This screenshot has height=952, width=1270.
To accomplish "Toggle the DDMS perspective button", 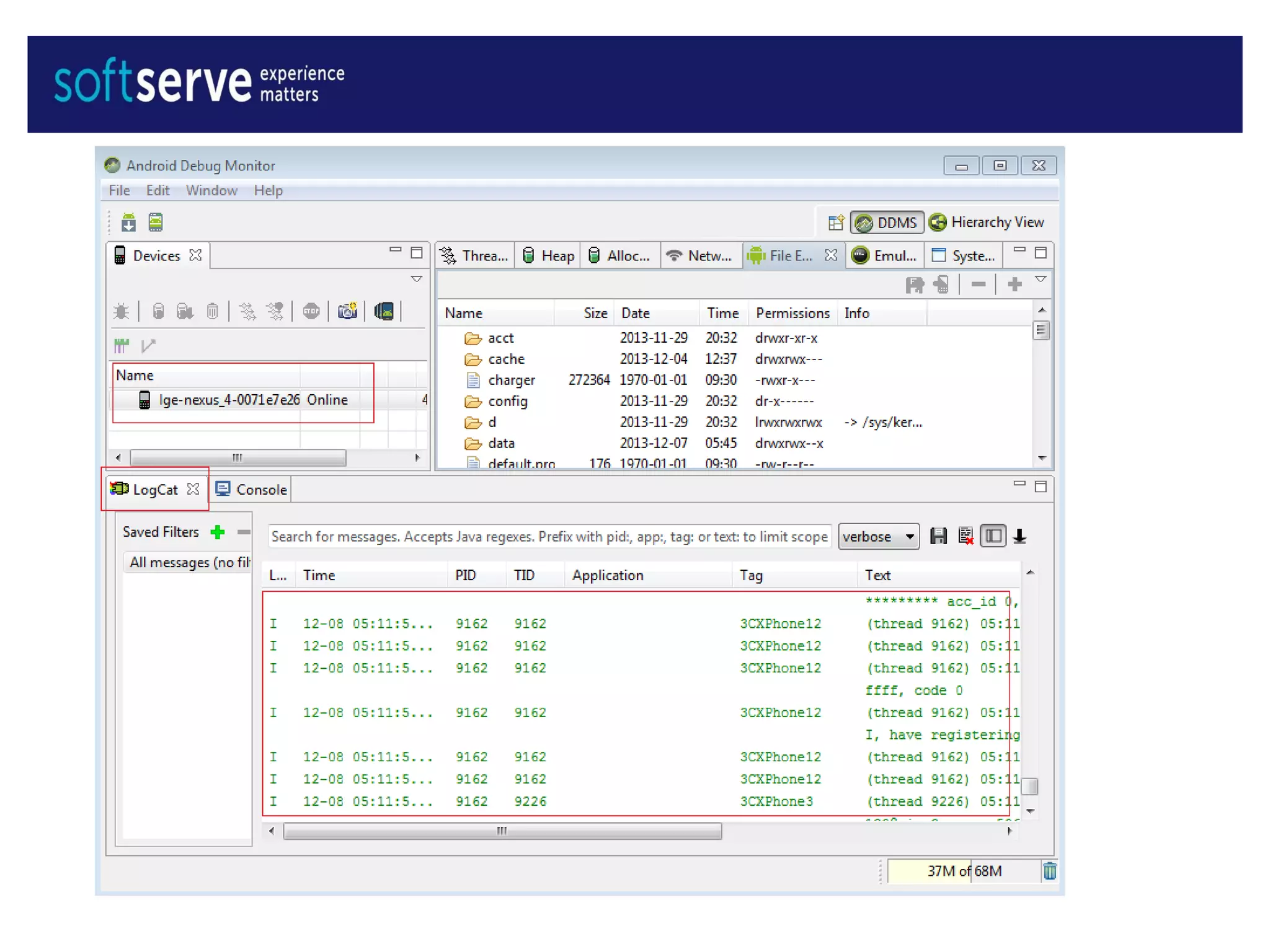I will click(x=887, y=222).
